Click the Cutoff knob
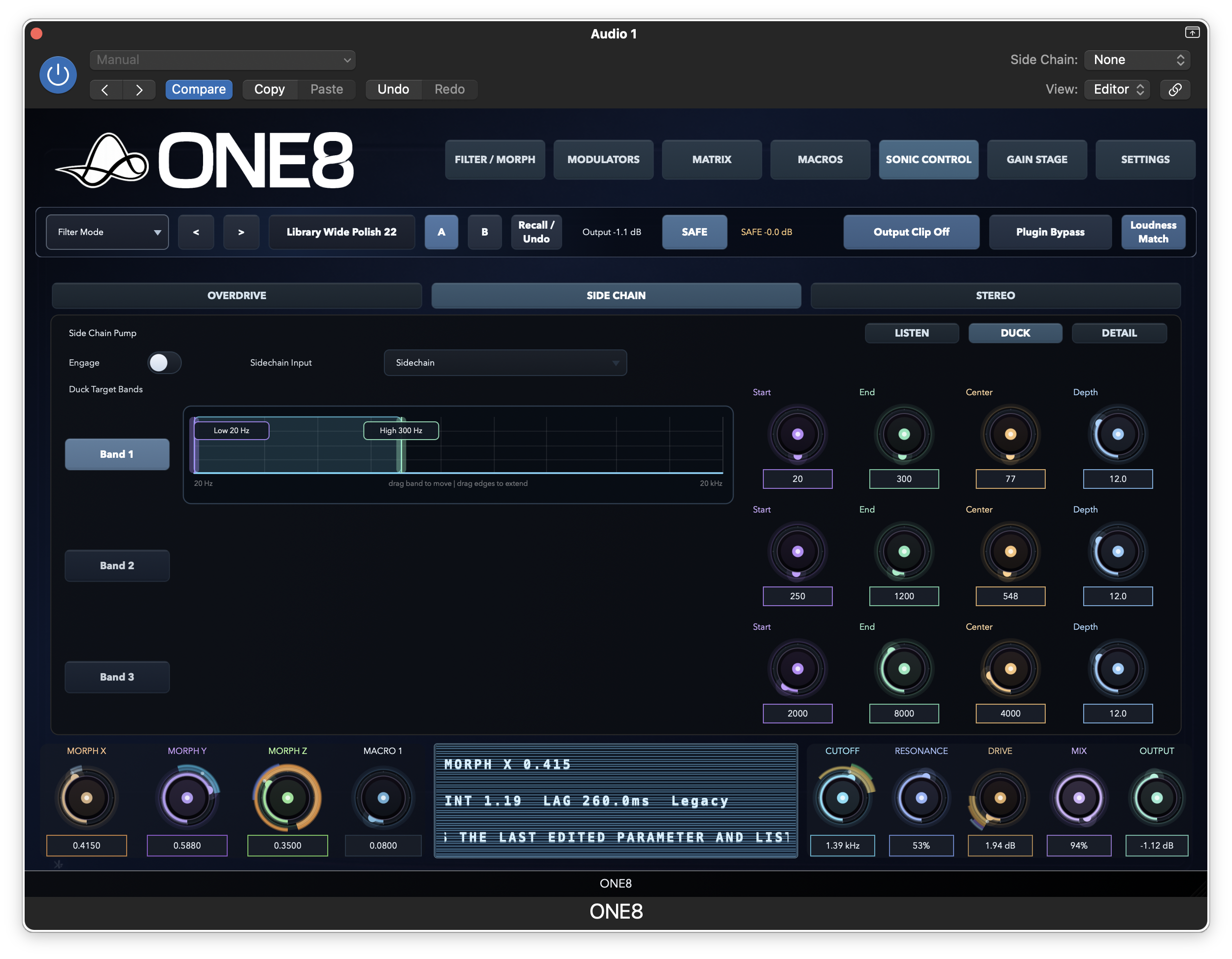 [843, 798]
